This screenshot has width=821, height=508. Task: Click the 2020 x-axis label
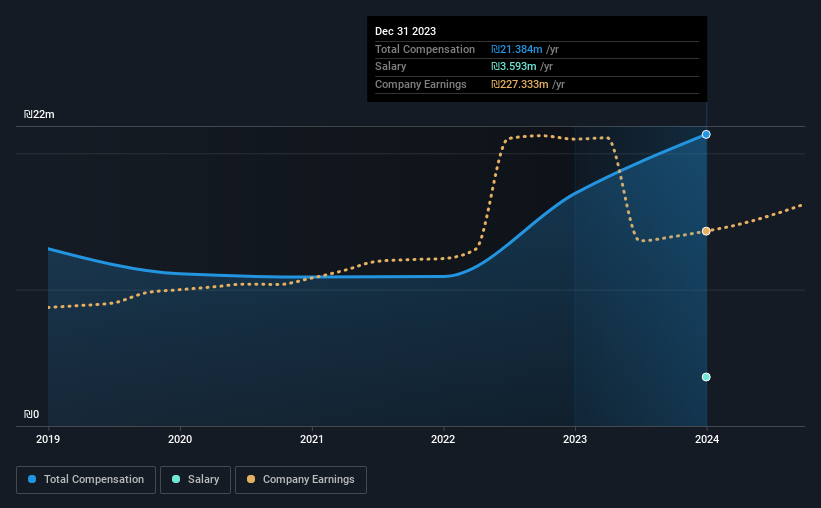(180, 439)
